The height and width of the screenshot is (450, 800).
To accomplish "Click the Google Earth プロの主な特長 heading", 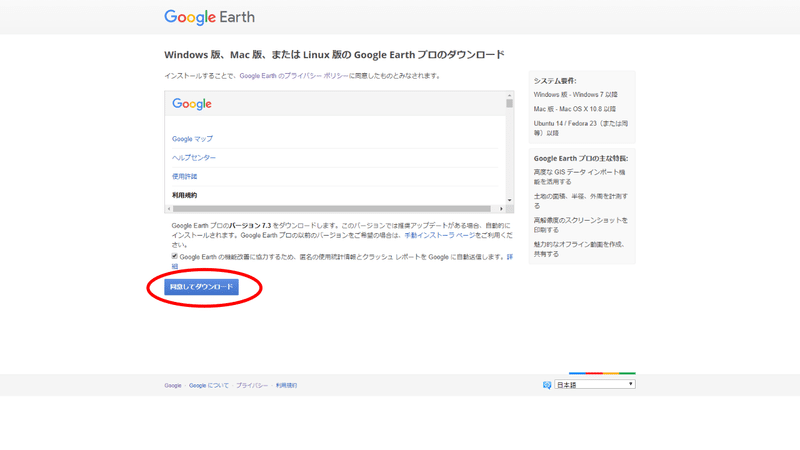I will (x=581, y=159).
